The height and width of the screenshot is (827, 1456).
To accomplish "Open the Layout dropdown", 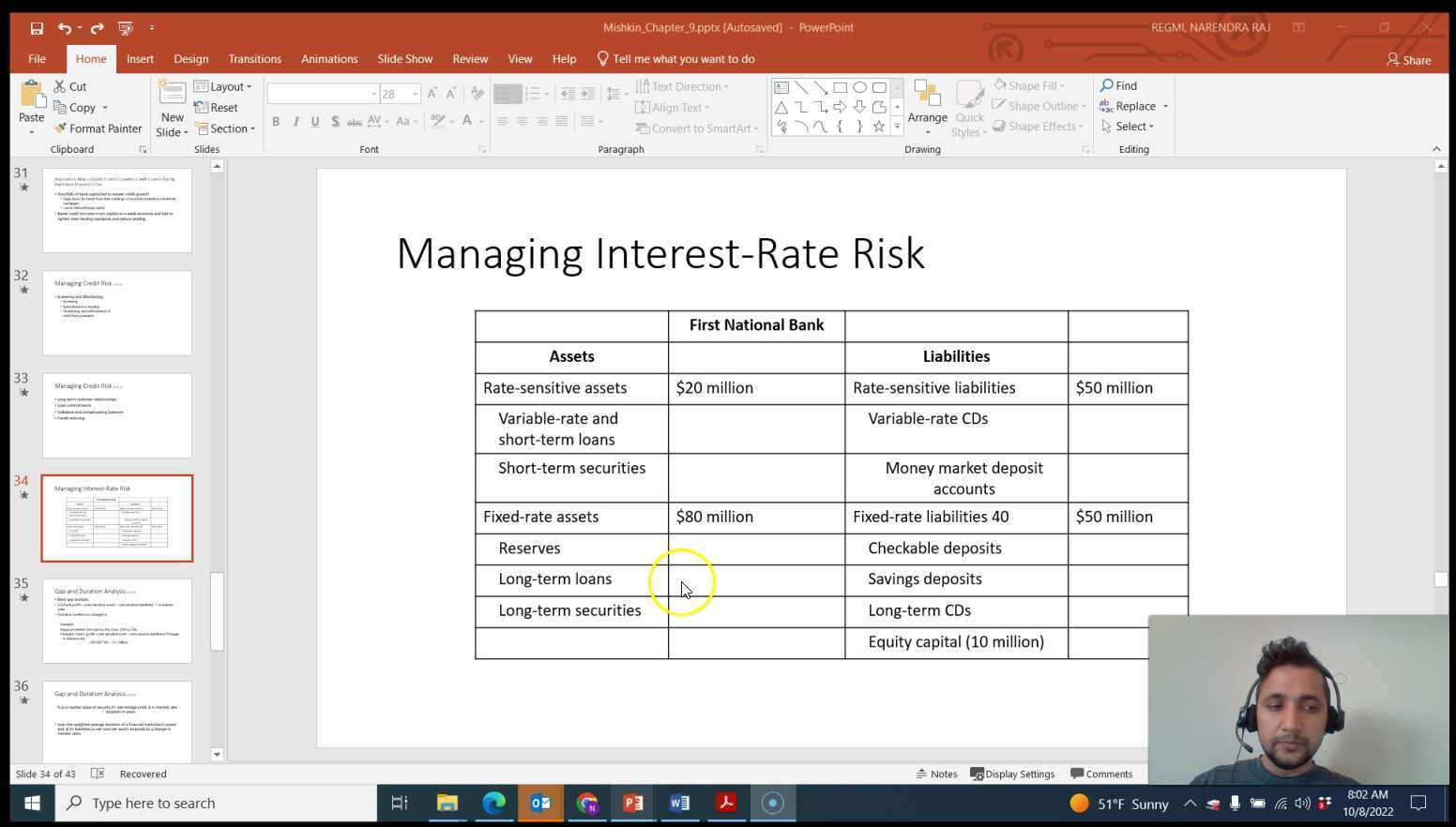I will coord(224,86).
